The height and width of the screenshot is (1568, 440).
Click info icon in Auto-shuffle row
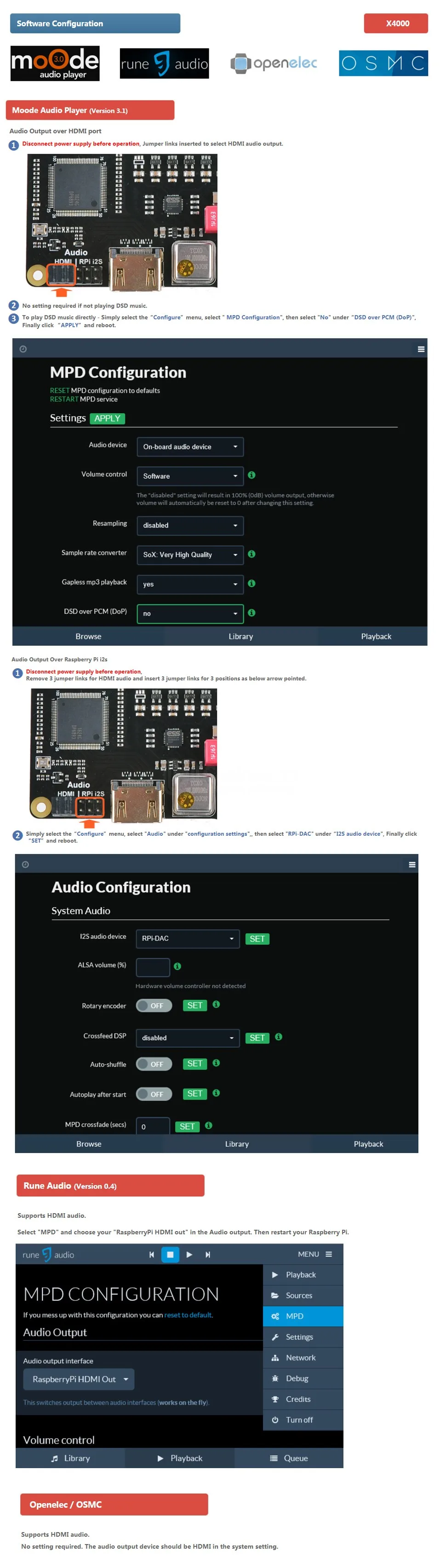pyautogui.click(x=217, y=1063)
